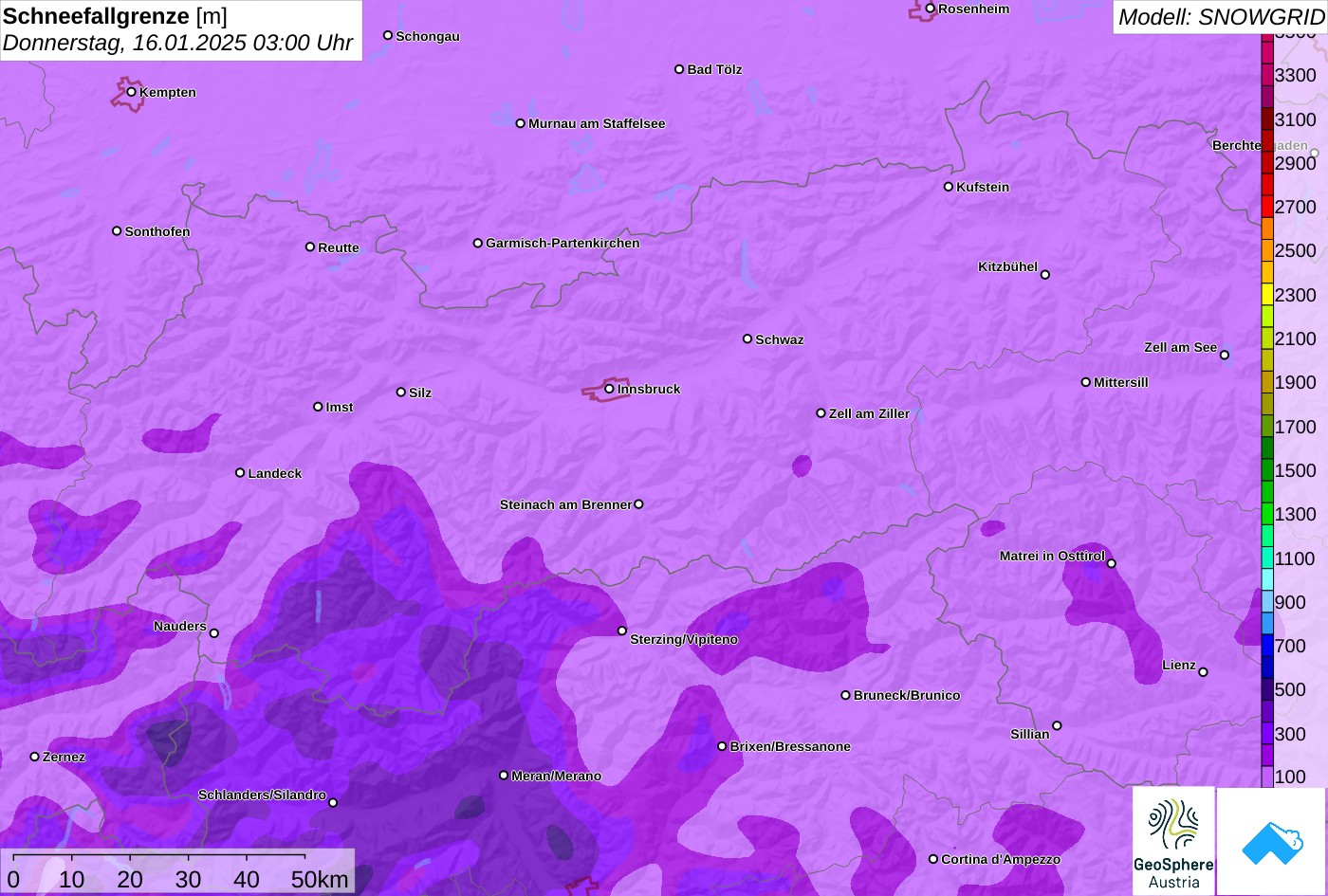Screen dimensions: 1328x896
Task: Click the legend value 1700
Action: pos(1296,427)
